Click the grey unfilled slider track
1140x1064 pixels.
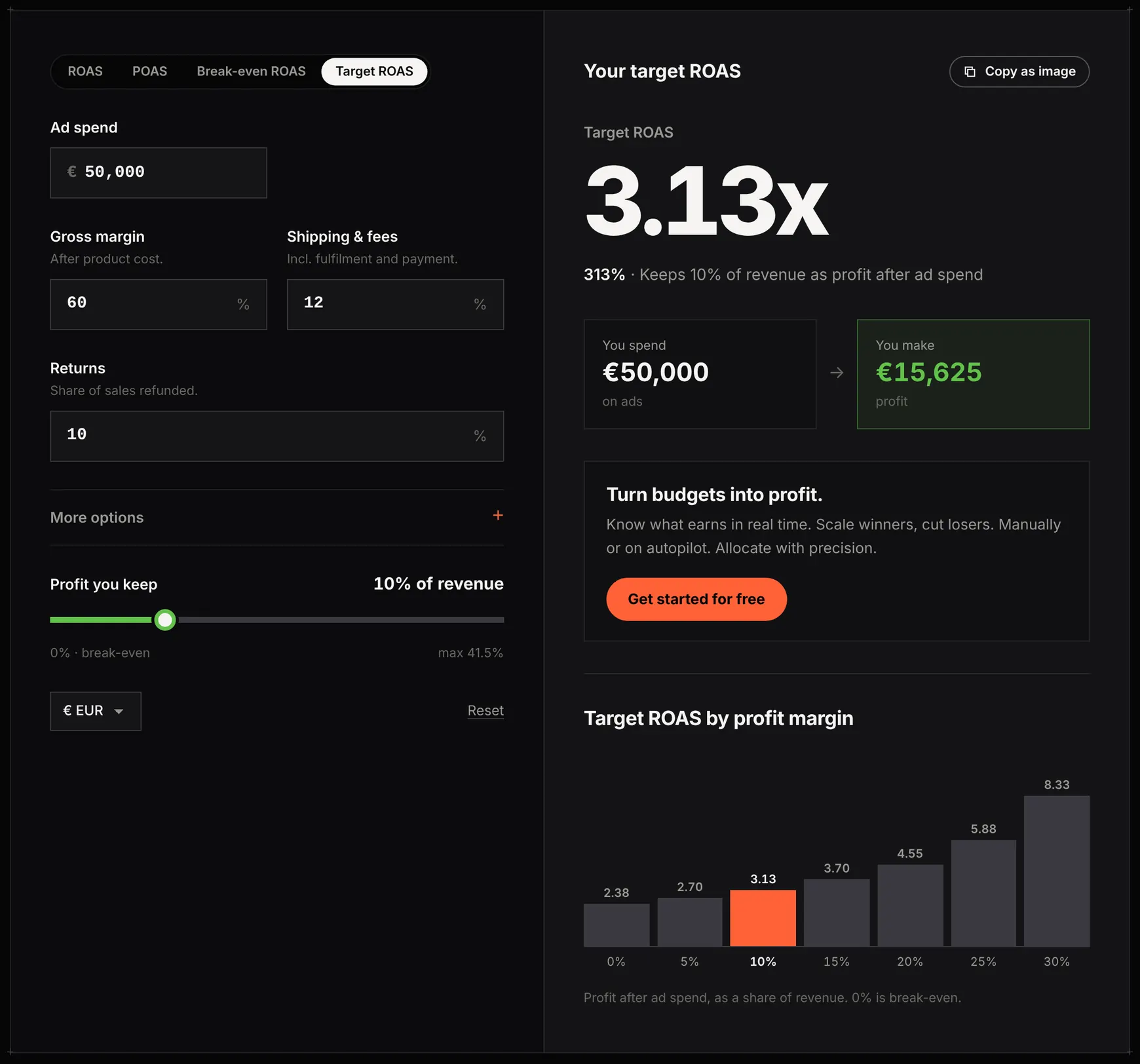coord(341,620)
